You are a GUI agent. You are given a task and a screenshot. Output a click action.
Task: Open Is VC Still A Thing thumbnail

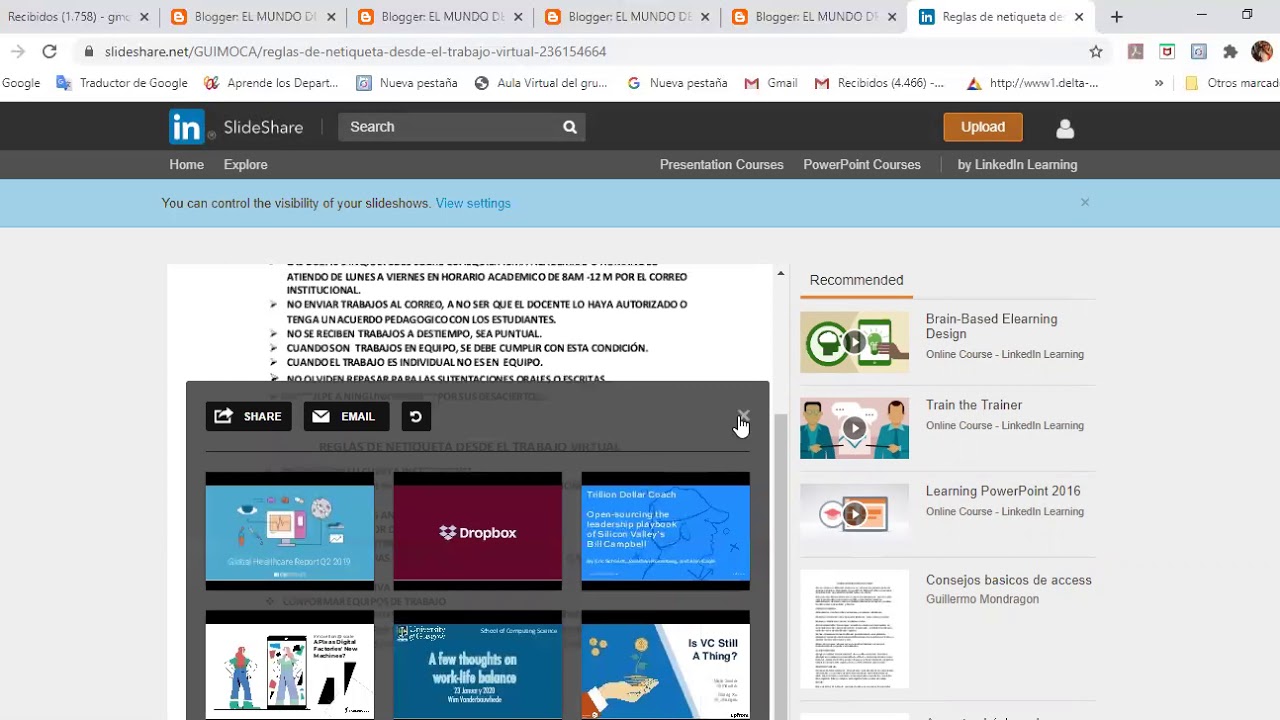[666, 665]
